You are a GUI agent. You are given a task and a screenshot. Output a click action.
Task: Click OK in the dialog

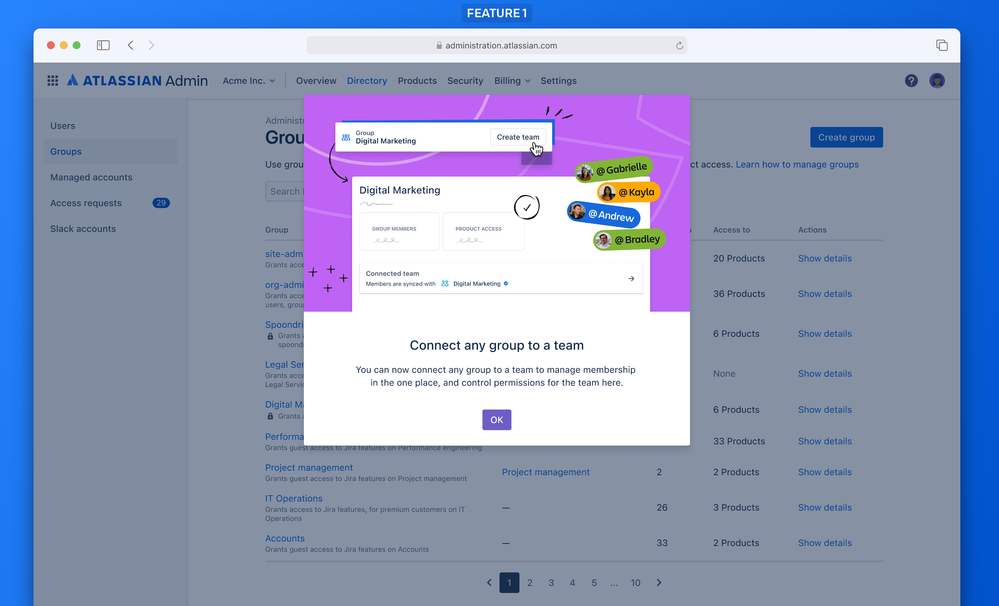497,420
